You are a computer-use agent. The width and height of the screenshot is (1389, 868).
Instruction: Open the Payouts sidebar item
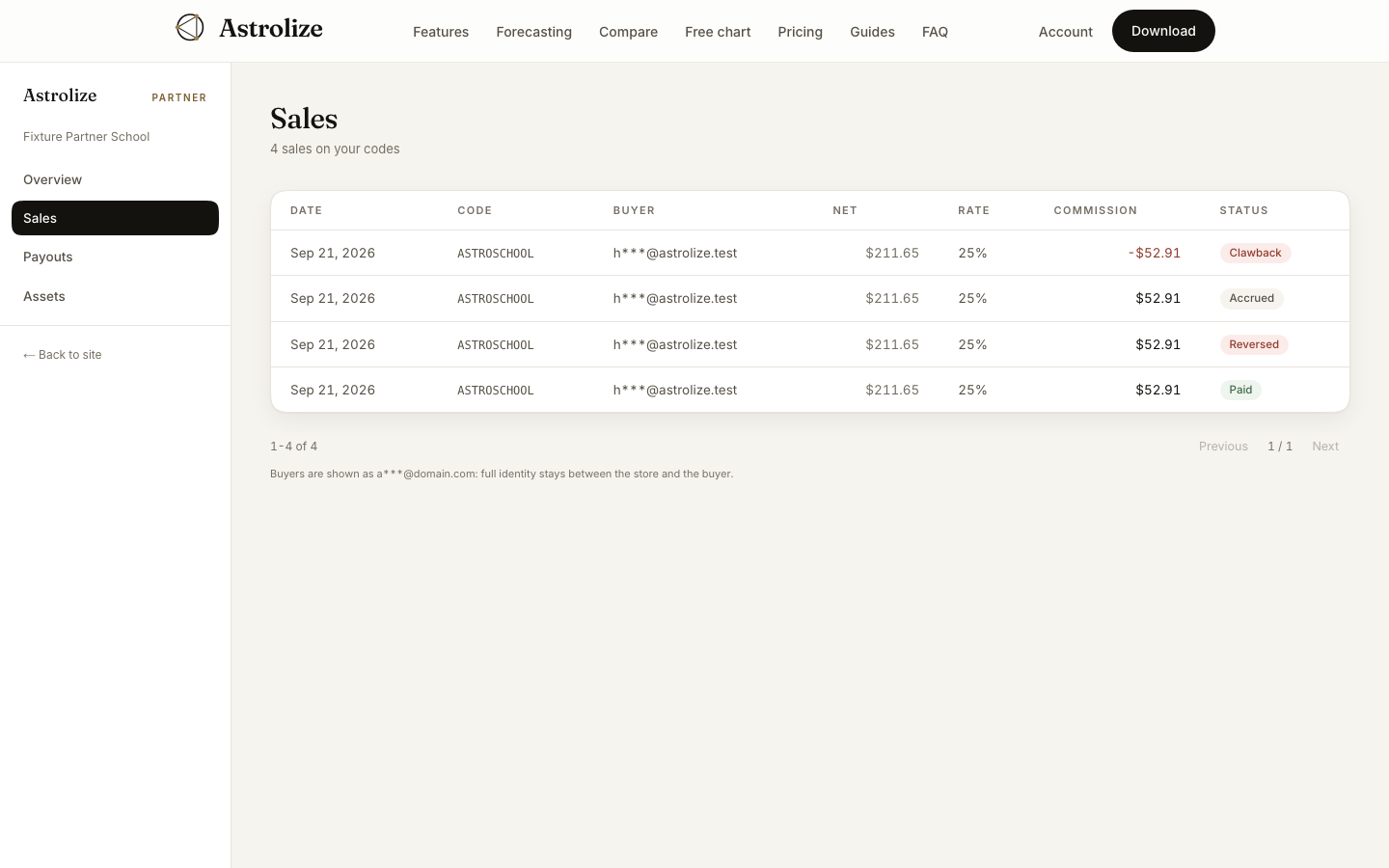click(115, 257)
